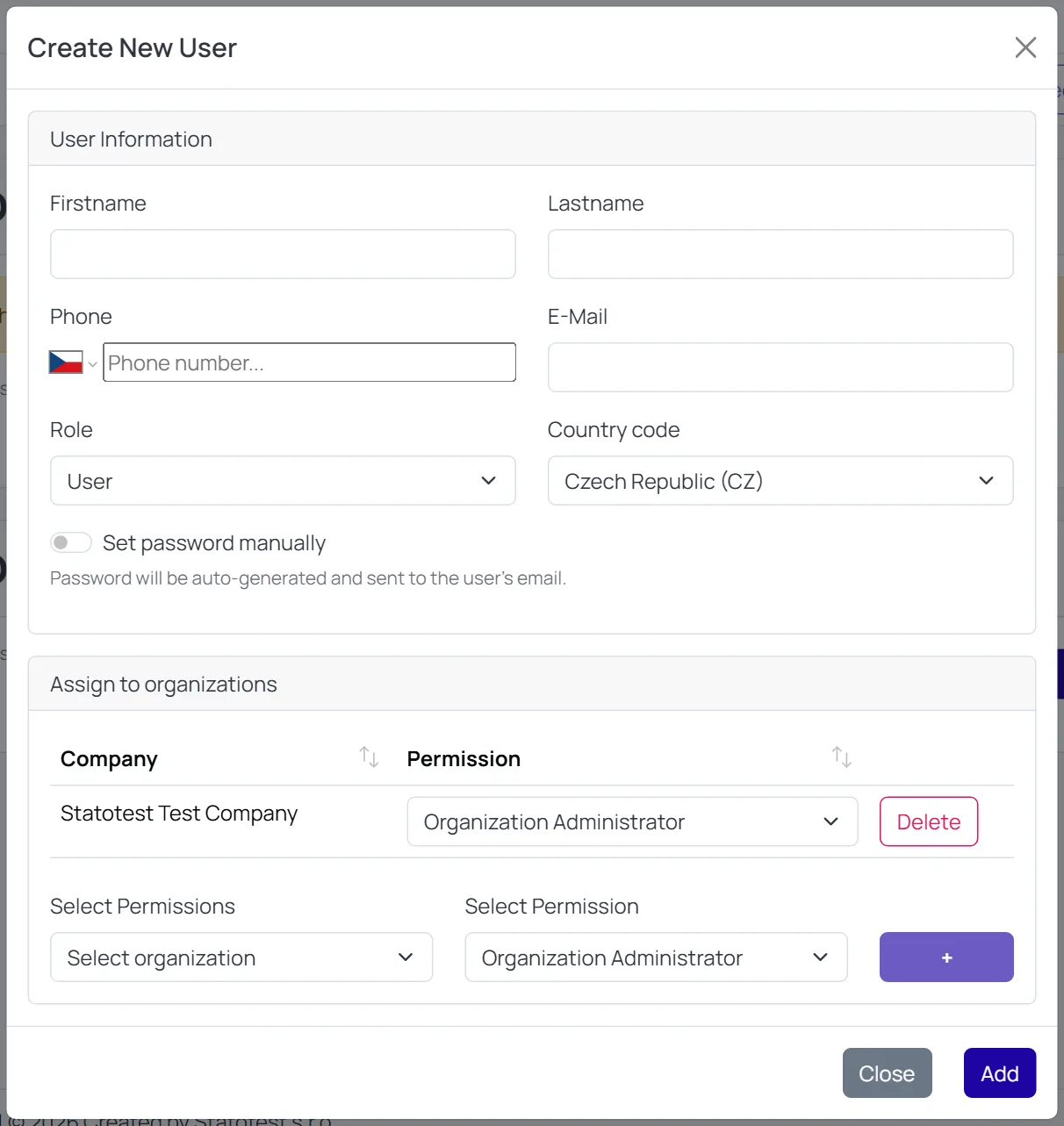Click the User Information section heading
This screenshot has height=1126, width=1064.
pos(131,140)
